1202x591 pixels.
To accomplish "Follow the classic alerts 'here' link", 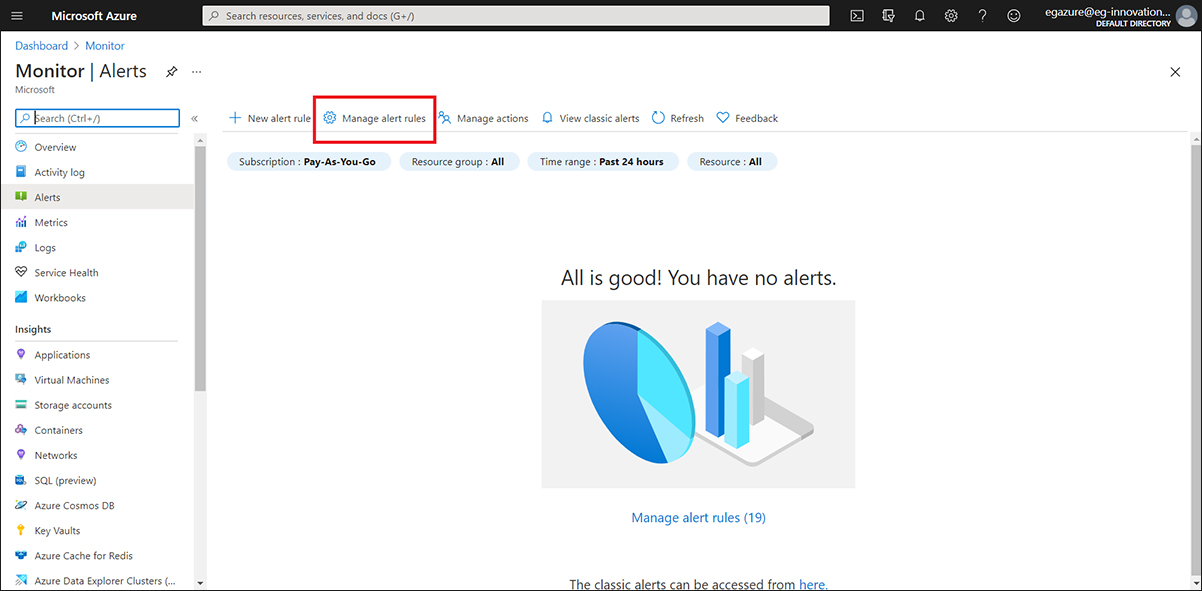I will pos(813,584).
